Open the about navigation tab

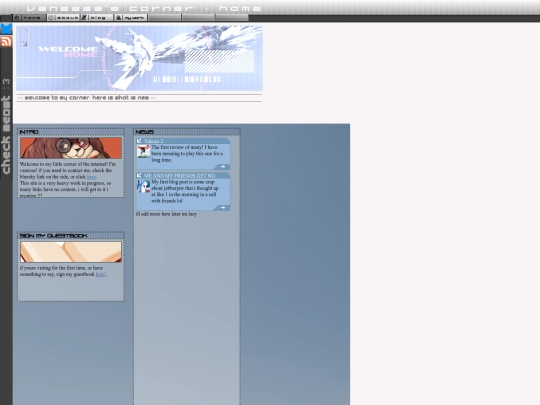click(63, 18)
